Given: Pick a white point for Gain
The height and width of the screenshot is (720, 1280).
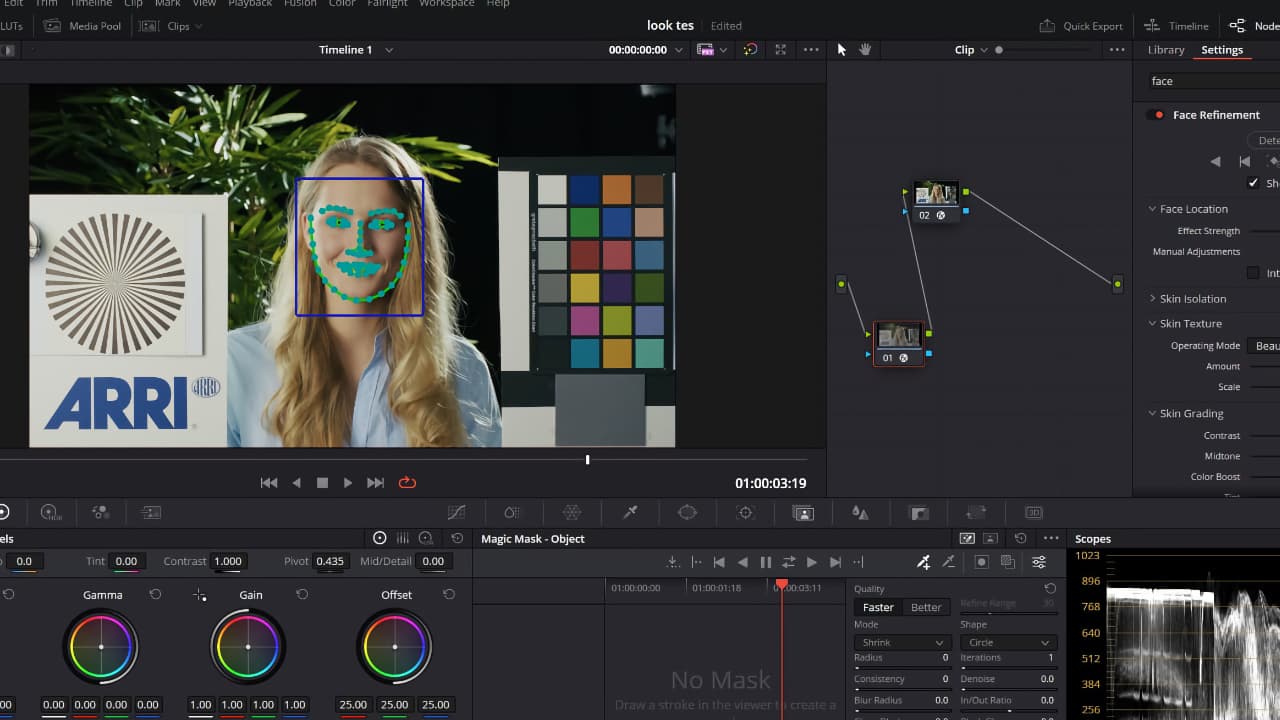Looking at the screenshot, I should tap(200, 595).
